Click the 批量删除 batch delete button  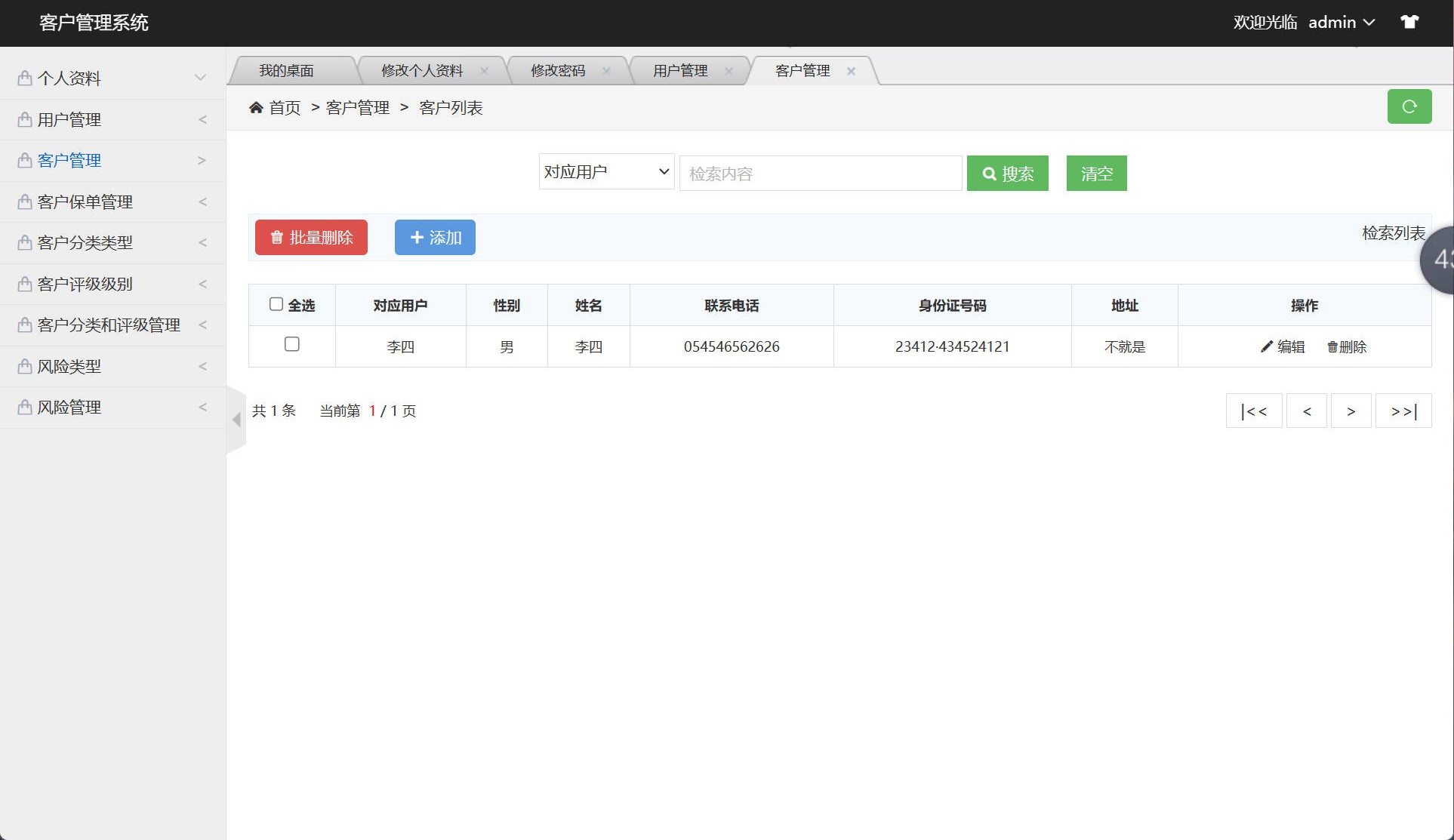(310, 237)
